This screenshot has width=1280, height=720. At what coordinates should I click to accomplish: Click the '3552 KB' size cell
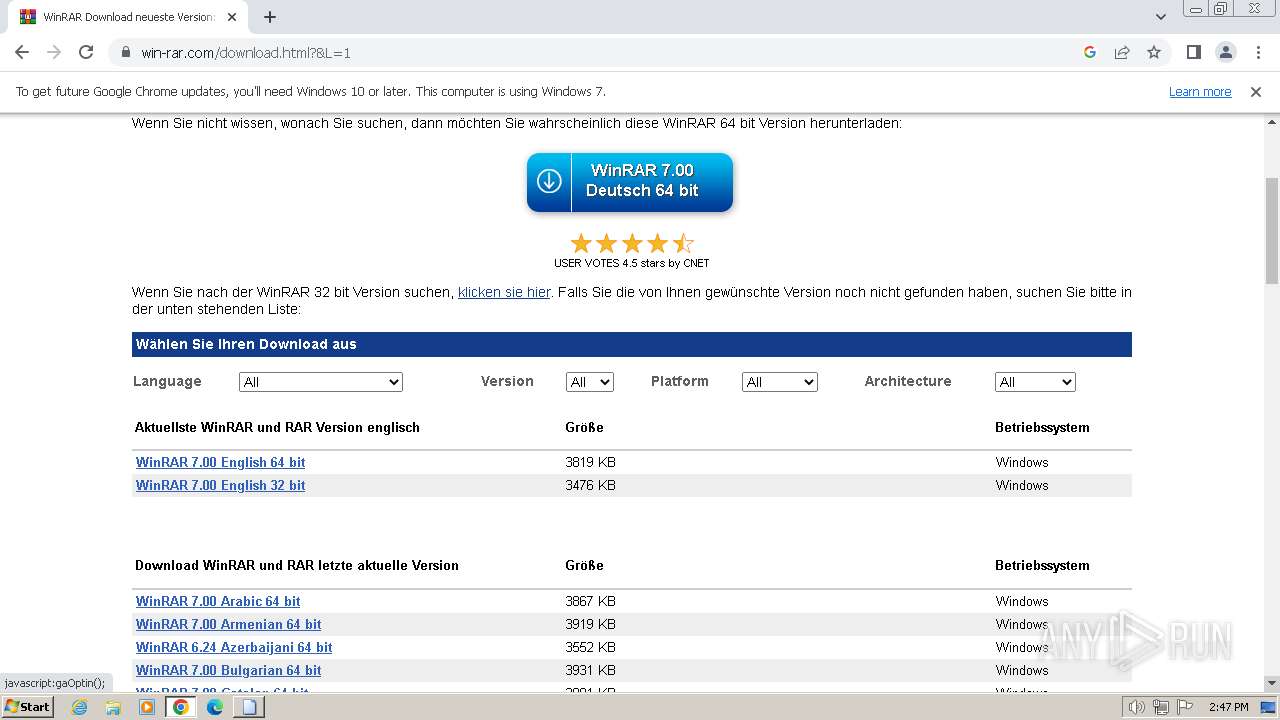click(590, 647)
